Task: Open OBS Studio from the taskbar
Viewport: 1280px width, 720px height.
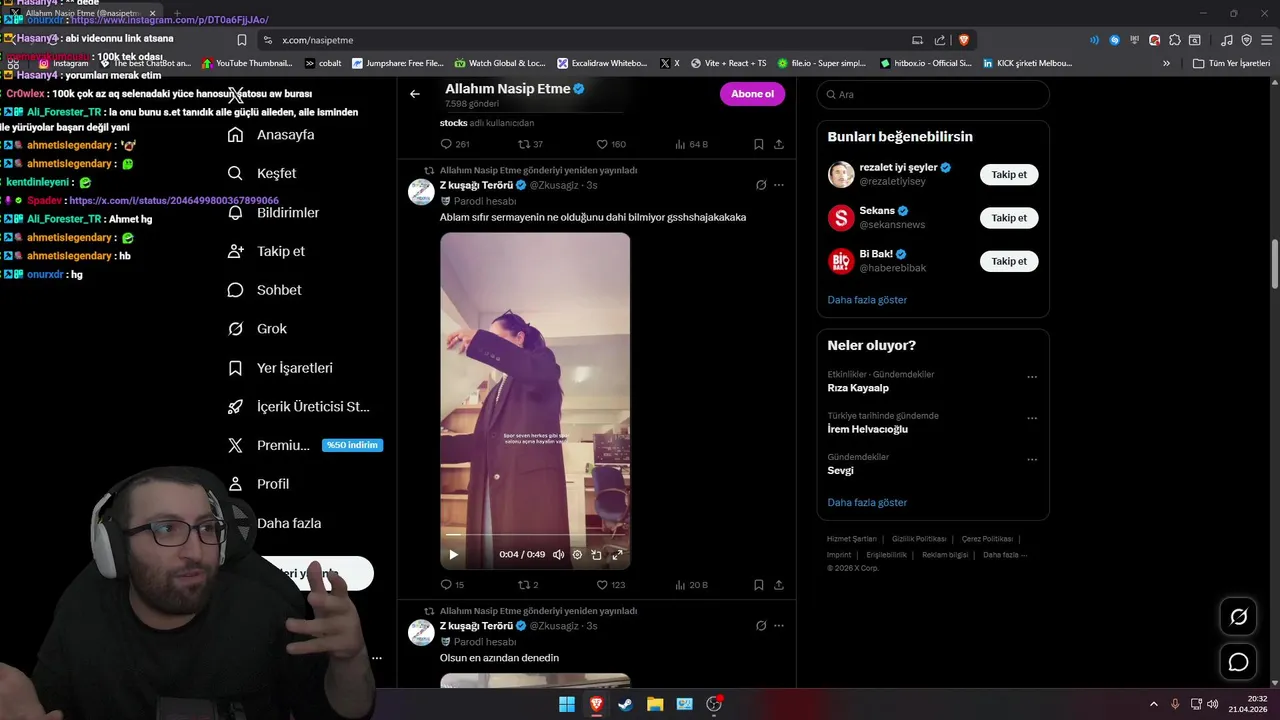Action: [x=714, y=704]
